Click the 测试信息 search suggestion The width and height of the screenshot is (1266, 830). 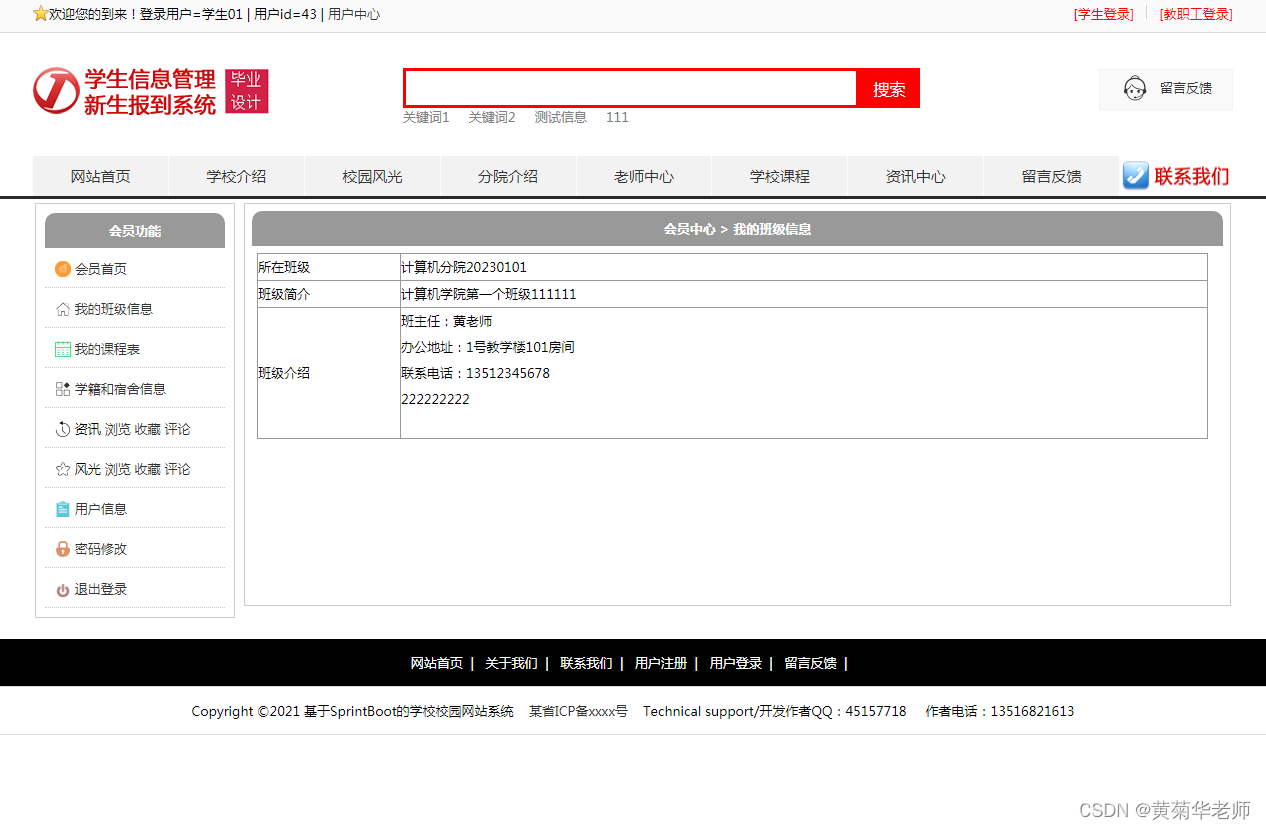pos(560,117)
